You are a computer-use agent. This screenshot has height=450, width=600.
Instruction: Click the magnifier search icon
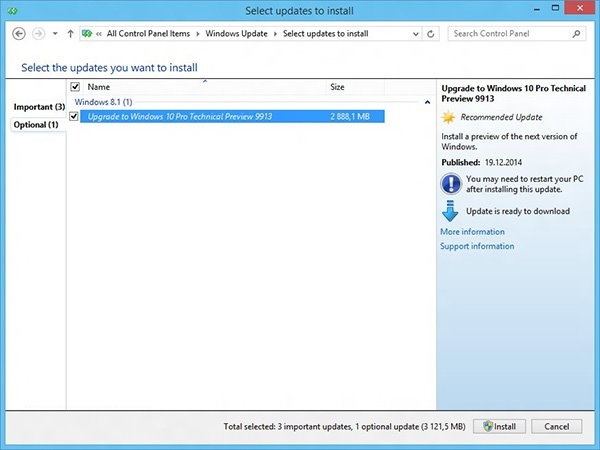[x=576, y=34]
